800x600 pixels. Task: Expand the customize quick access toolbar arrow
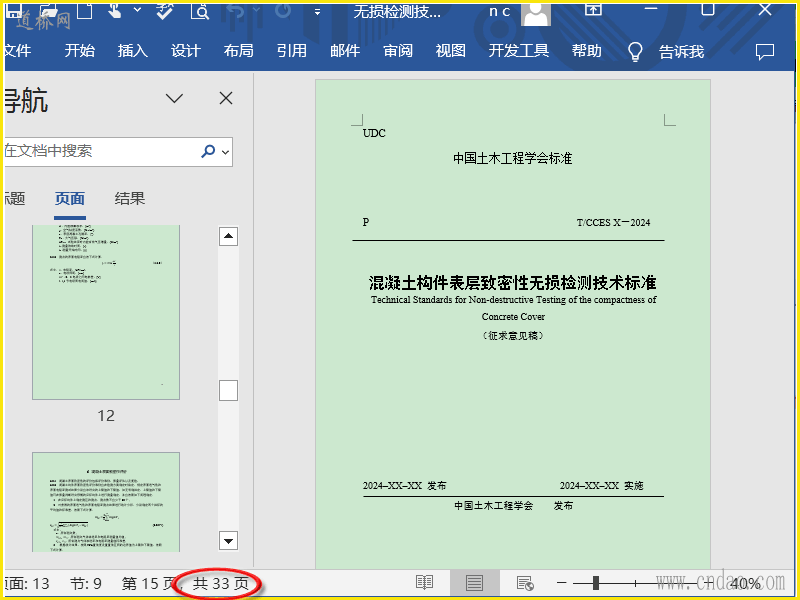pos(317,11)
